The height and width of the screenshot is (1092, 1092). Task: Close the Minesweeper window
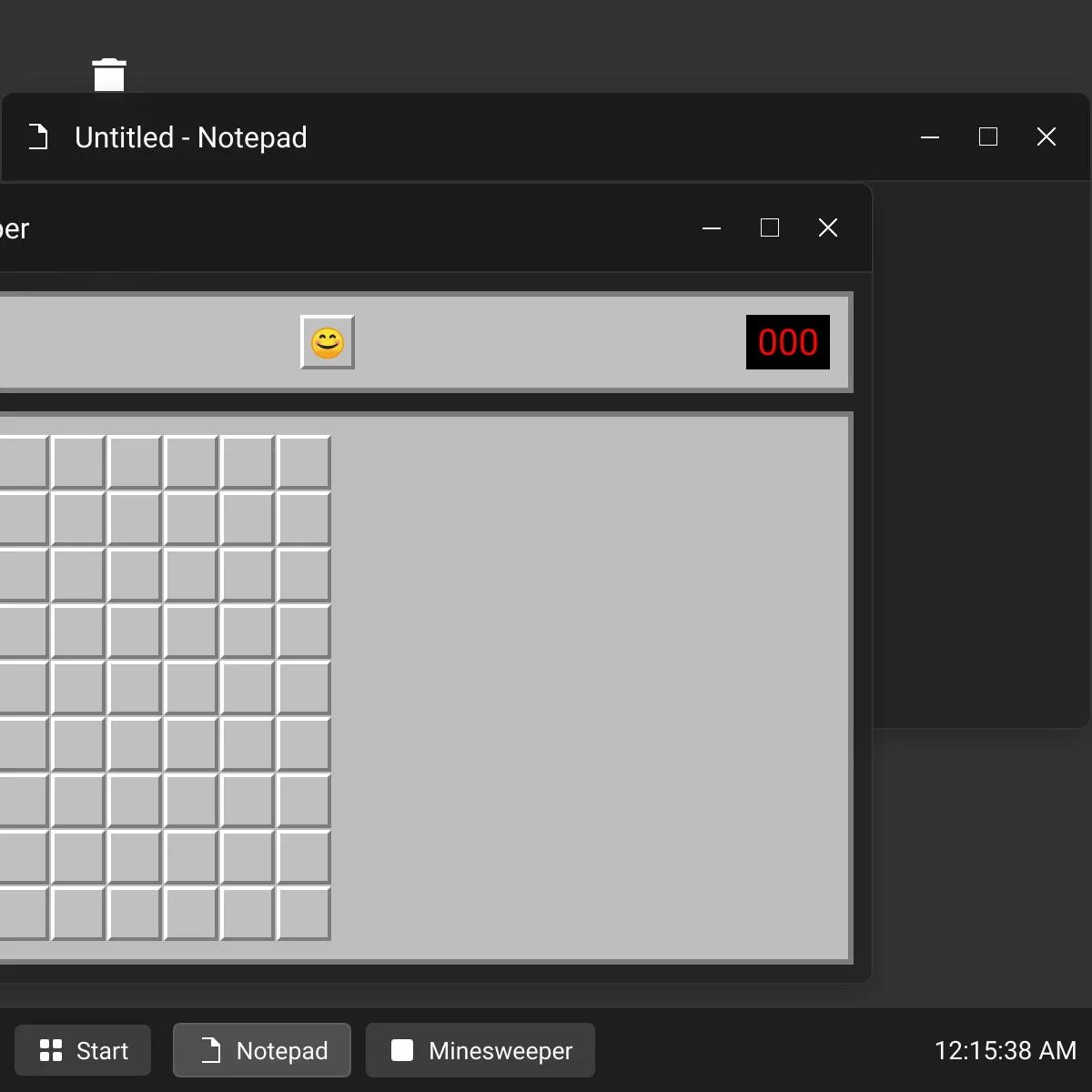click(x=828, y=227)
